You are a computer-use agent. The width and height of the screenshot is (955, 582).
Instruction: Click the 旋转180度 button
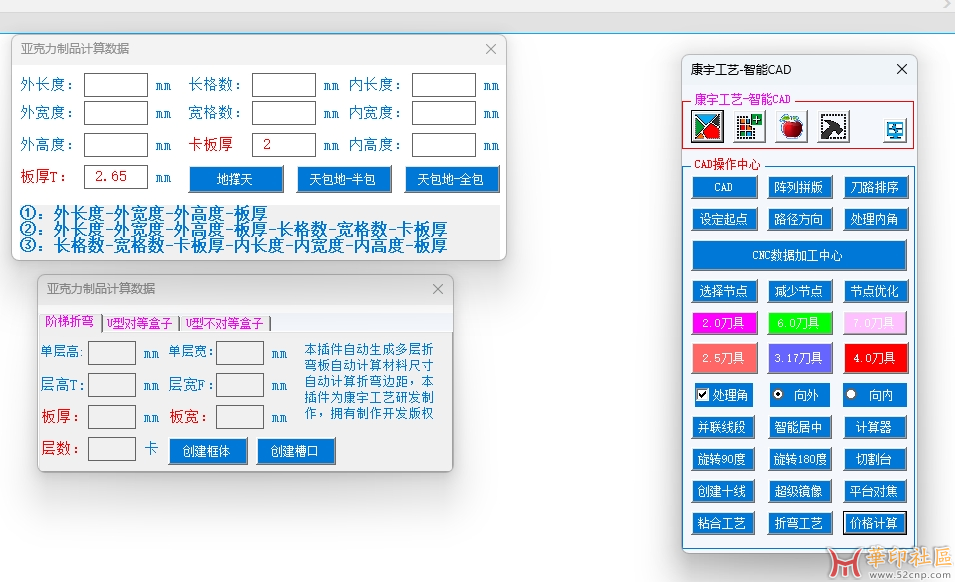tap(800, 459)
